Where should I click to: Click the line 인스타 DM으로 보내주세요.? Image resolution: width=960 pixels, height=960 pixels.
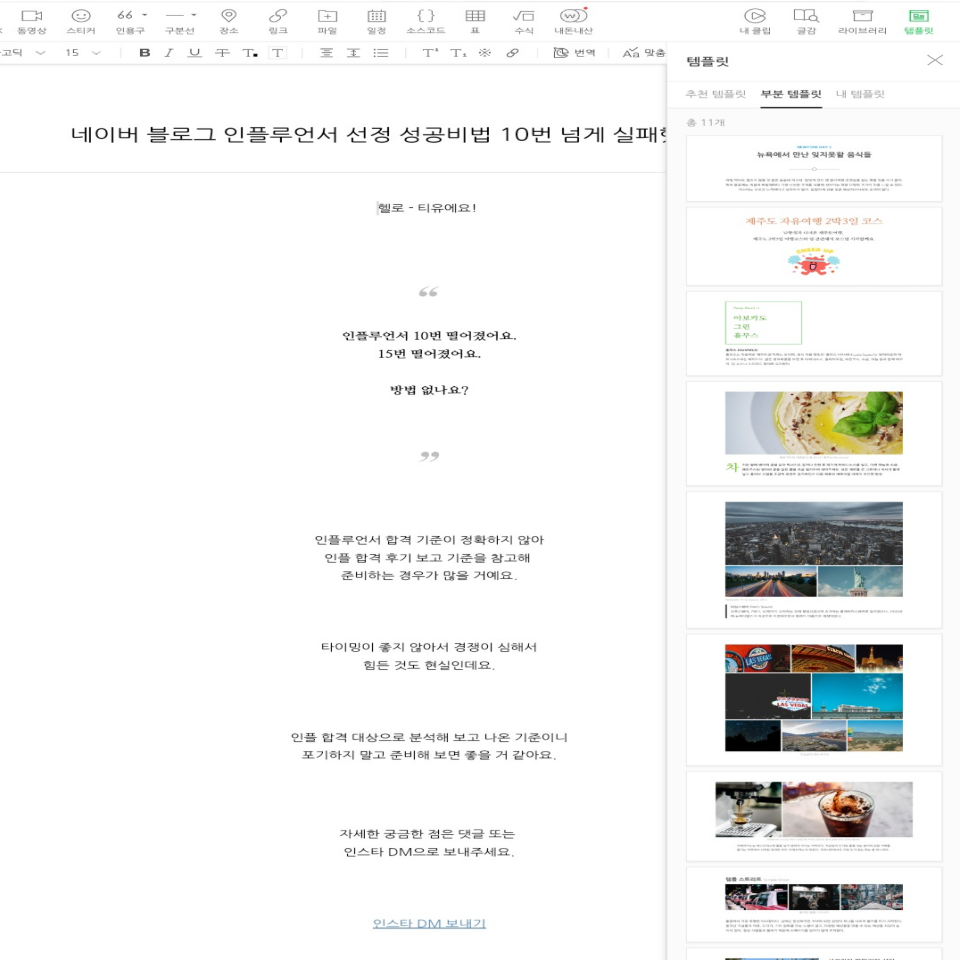point(429,852)
